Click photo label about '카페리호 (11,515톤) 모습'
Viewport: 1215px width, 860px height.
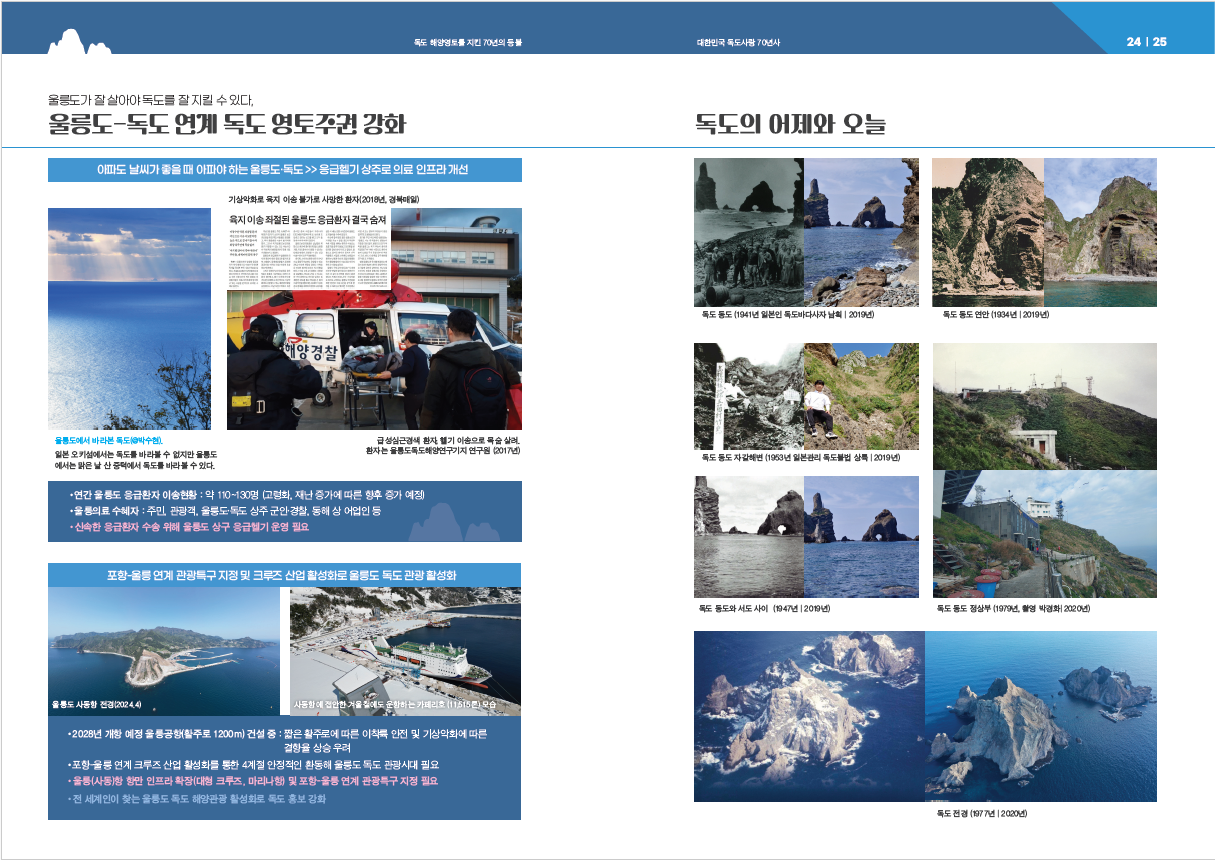tap(393, 706)
